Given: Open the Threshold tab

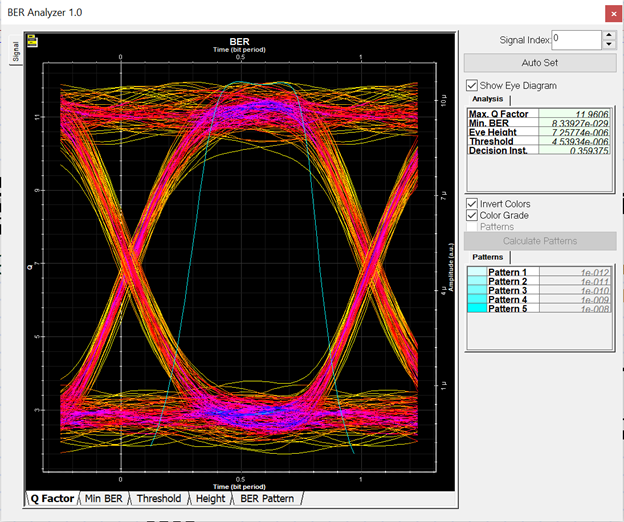Looking at the screenshot, I should tap(159, 498).
